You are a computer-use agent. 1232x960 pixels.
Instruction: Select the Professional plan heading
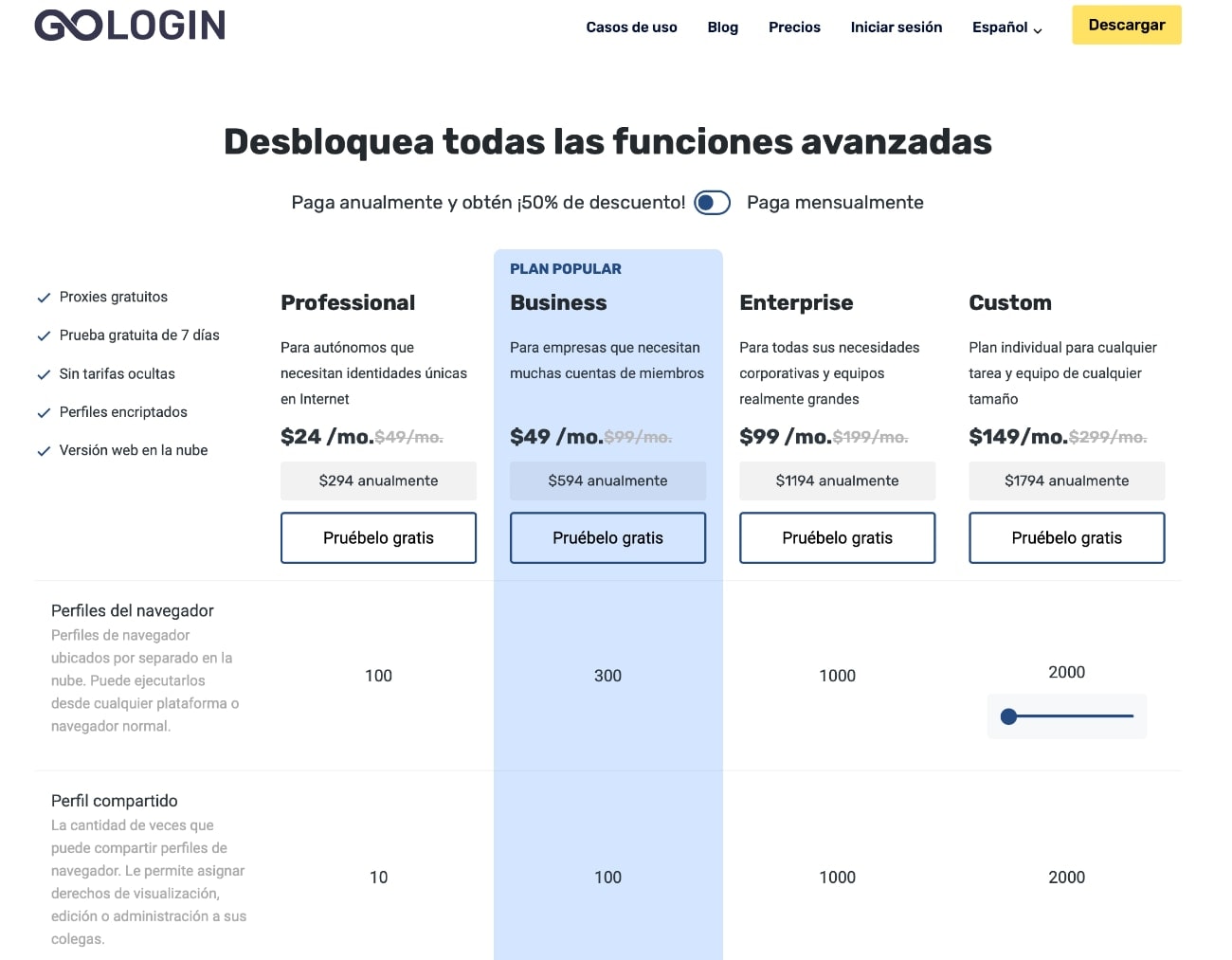click(348, 302)
